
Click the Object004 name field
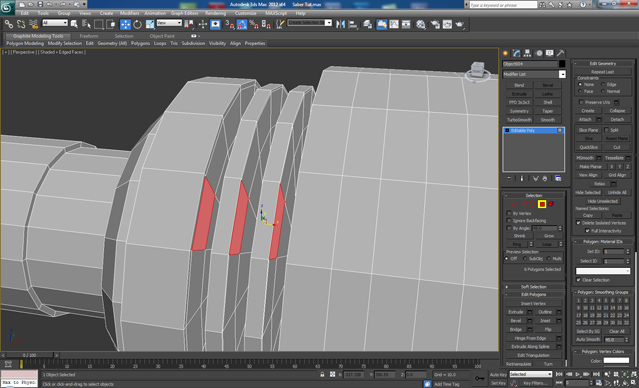(x=530, y=64)
